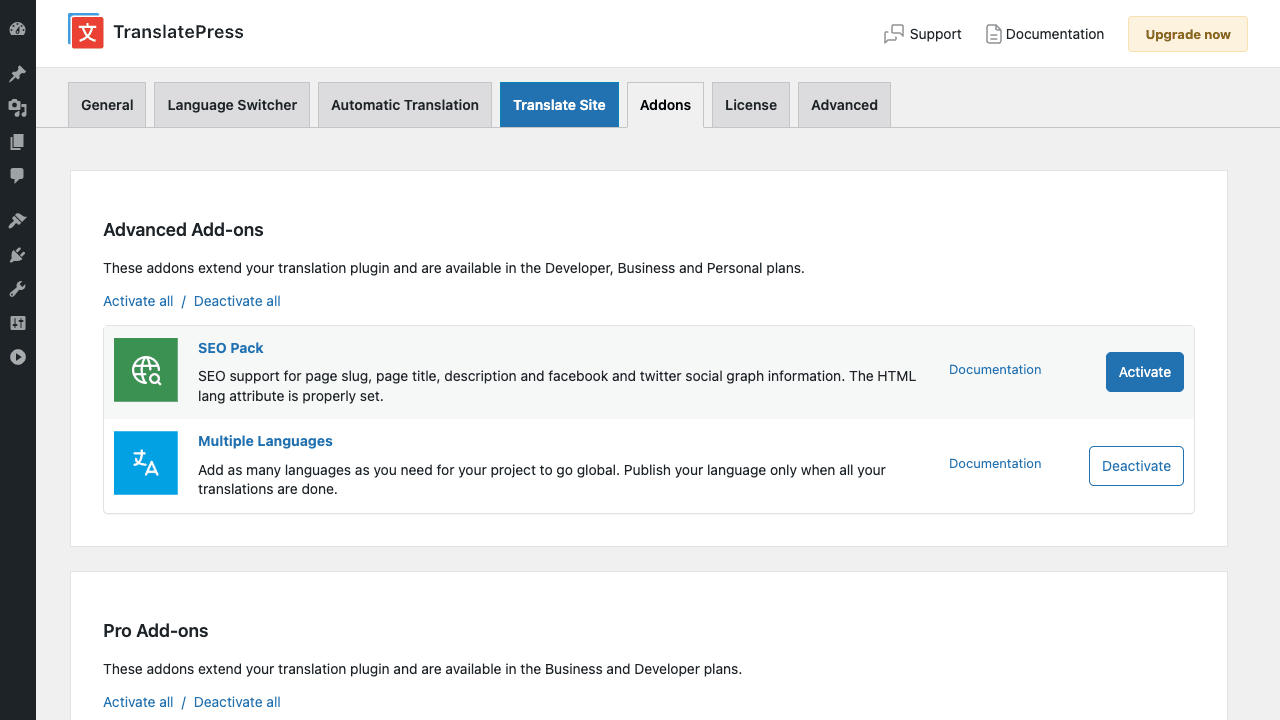Activate the SEO Pack add-on
The image size is (1280, 720).
(1145, 372)
